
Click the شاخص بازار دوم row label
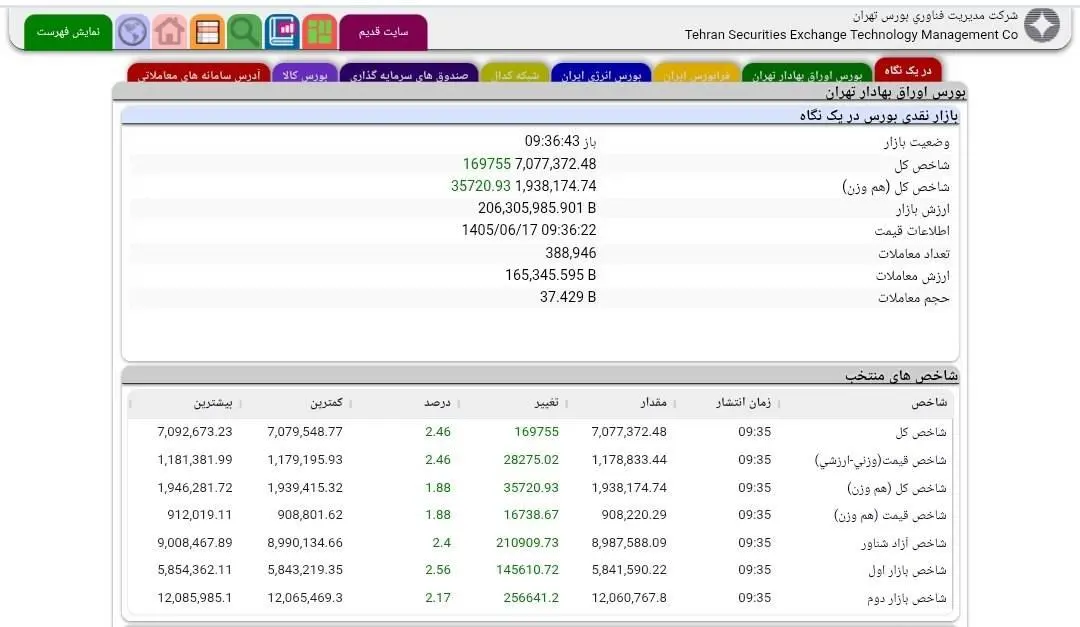(x=906, y=598)
